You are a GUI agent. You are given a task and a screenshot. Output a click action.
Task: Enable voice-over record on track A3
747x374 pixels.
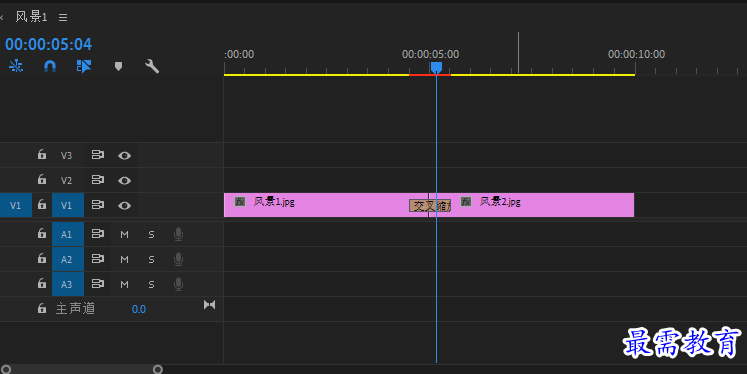coord(178,284)
